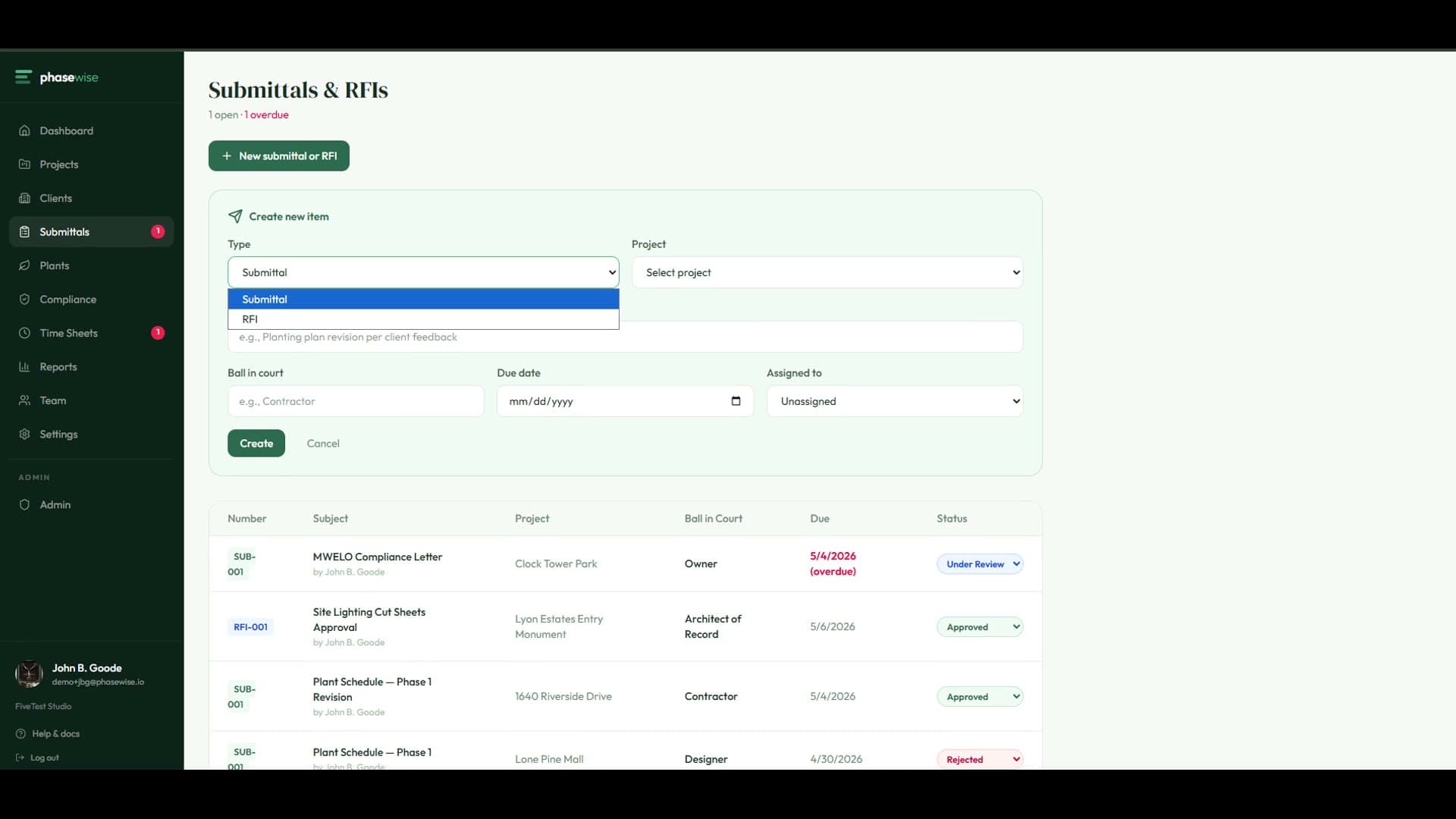Click the phasewise hamburger logo icon

24,77
